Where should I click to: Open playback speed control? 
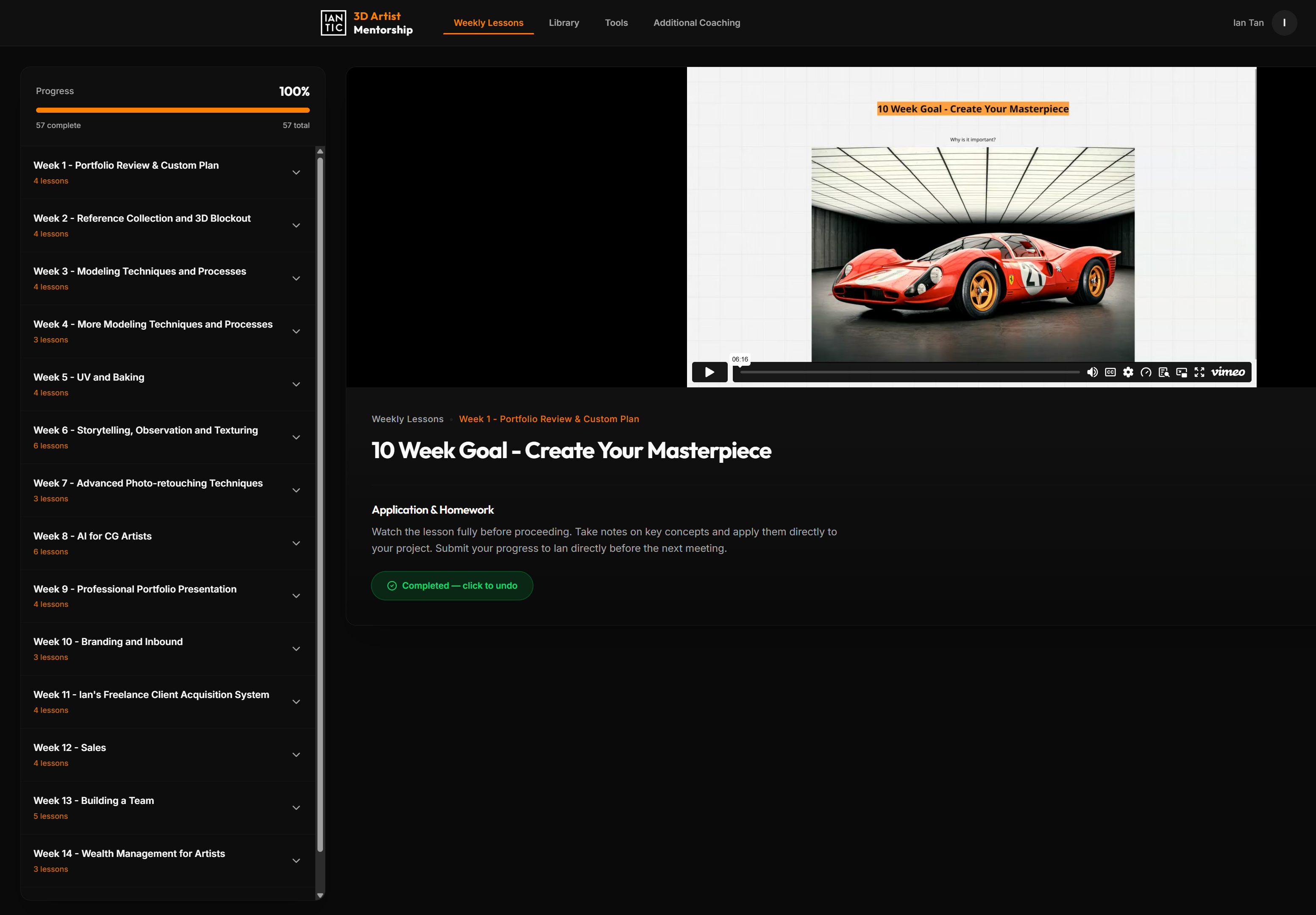coord(1146,372)
